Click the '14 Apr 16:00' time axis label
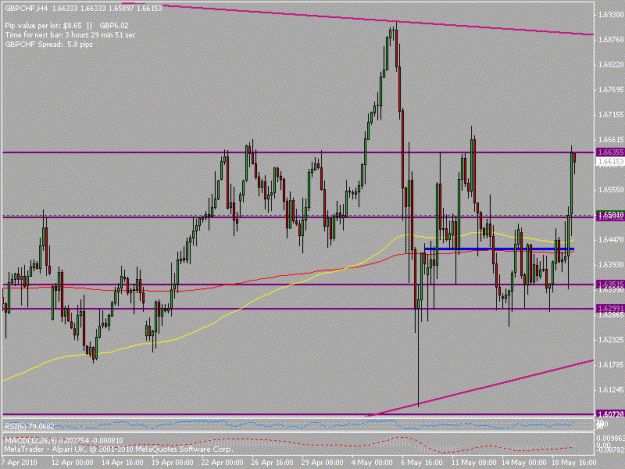This screenshot has width=625, height=469. coord(122,463)
